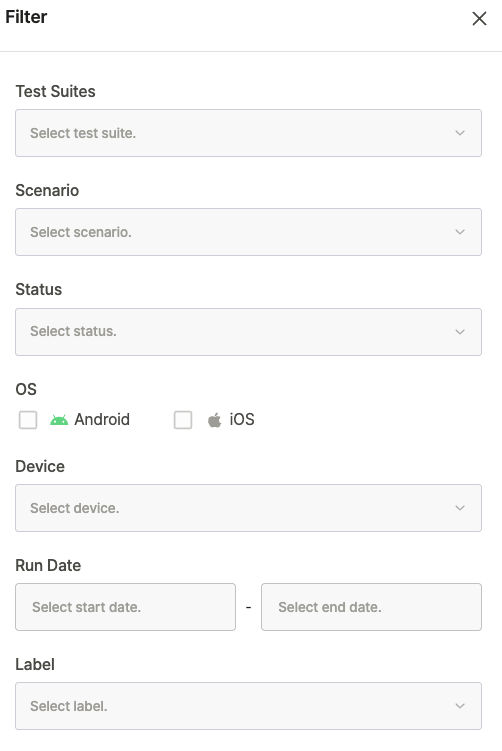The width and height of the screenshot is (502, 751).
Task: Open the Select label field
Action: coord(248,706)
